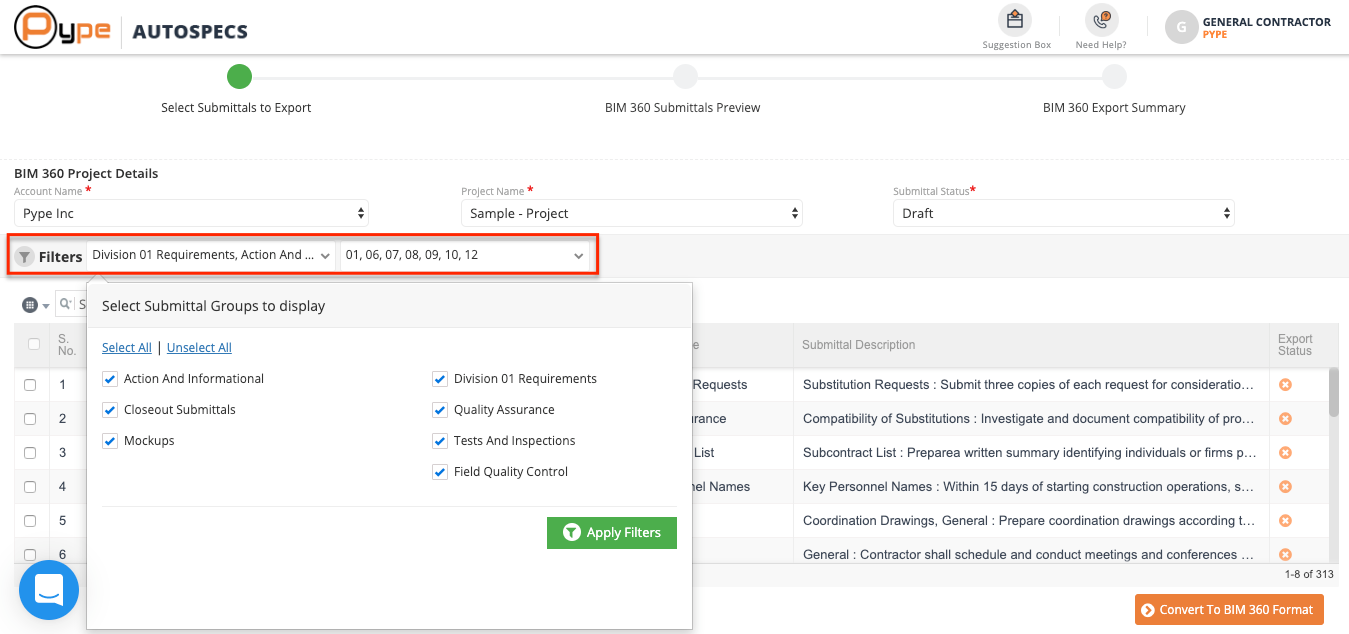The height and width of the screenshot is (634, 1349).
Task: Click the Need Help phone icon
Action: (x=1101, y=20)
